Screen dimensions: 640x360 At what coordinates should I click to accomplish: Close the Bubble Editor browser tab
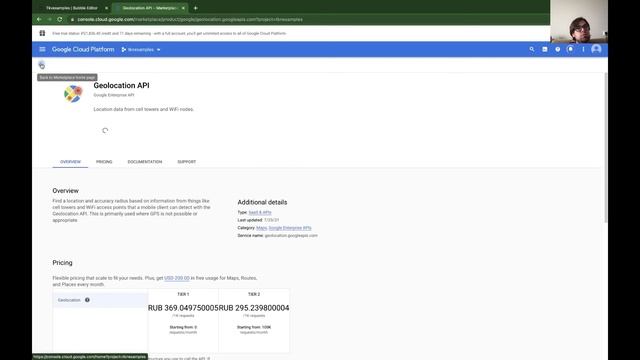click(x=107, y=8)
